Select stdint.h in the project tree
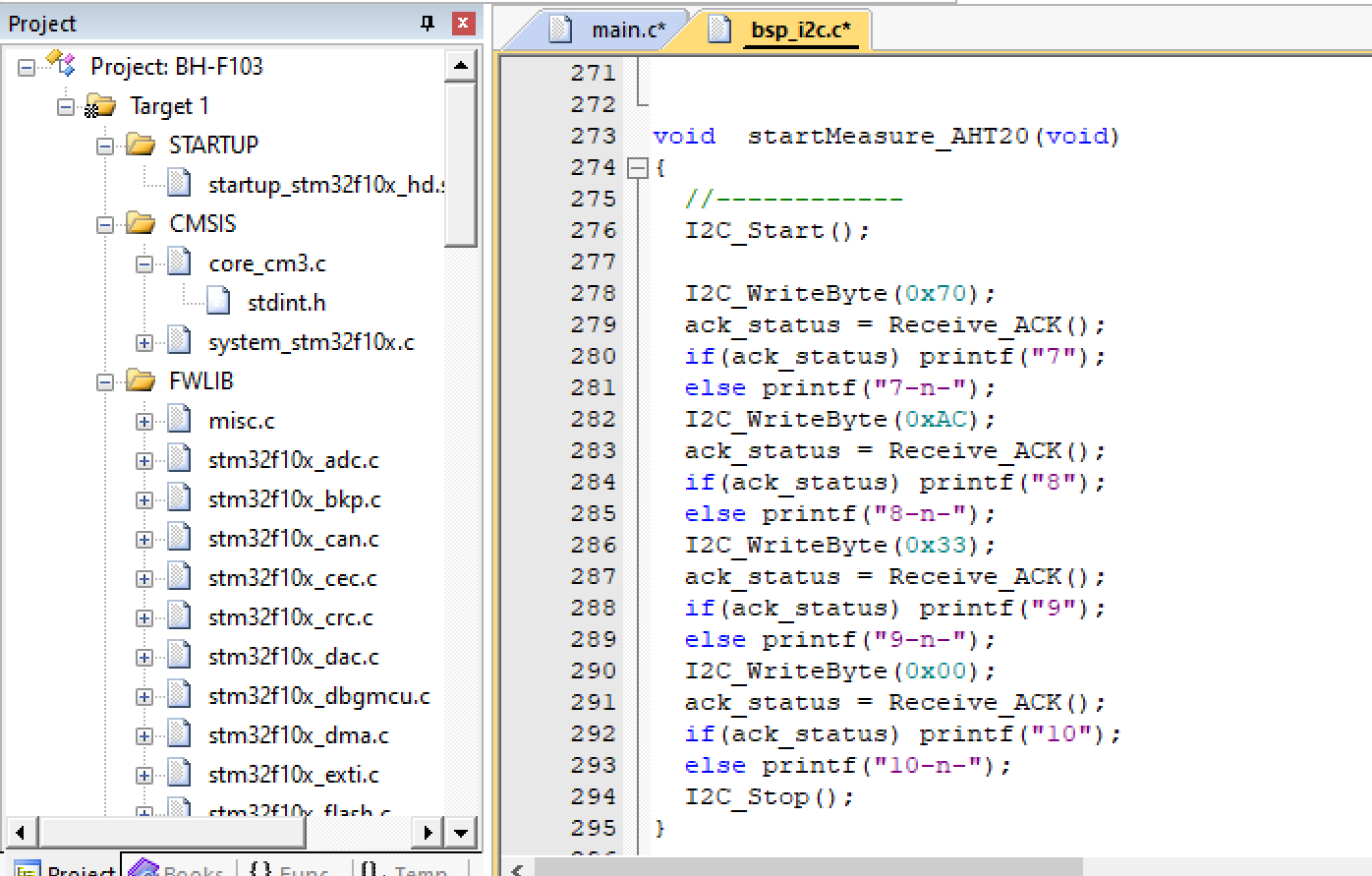This screenshot has height=876, width=1372. tap(286, 303)
